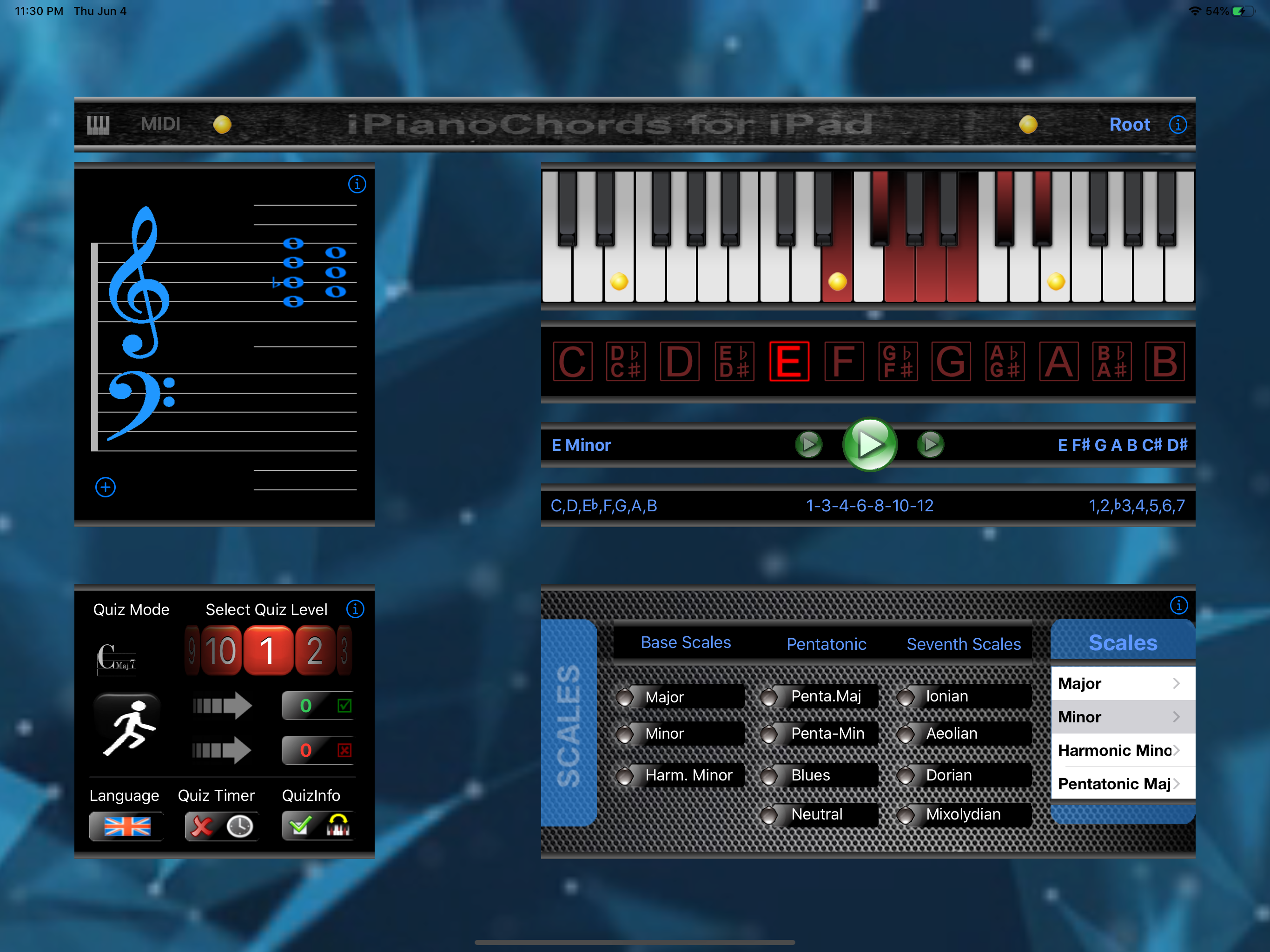Select root note G

pos(952,361)
